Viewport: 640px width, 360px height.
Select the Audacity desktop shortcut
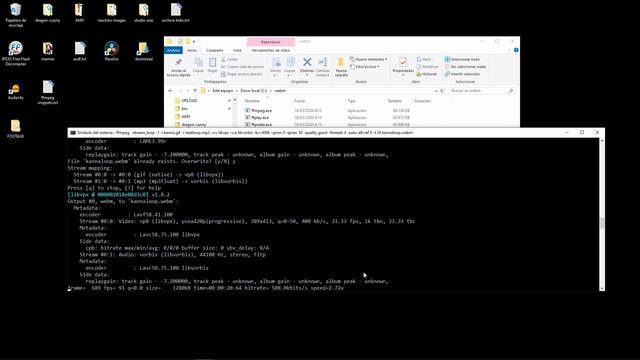(x=16, y=91)
